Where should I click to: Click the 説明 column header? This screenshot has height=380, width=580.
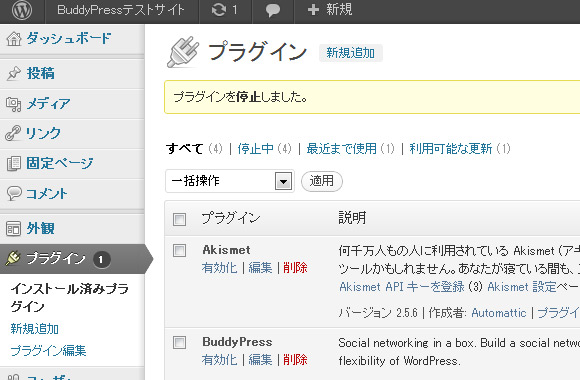coord(352,218)
